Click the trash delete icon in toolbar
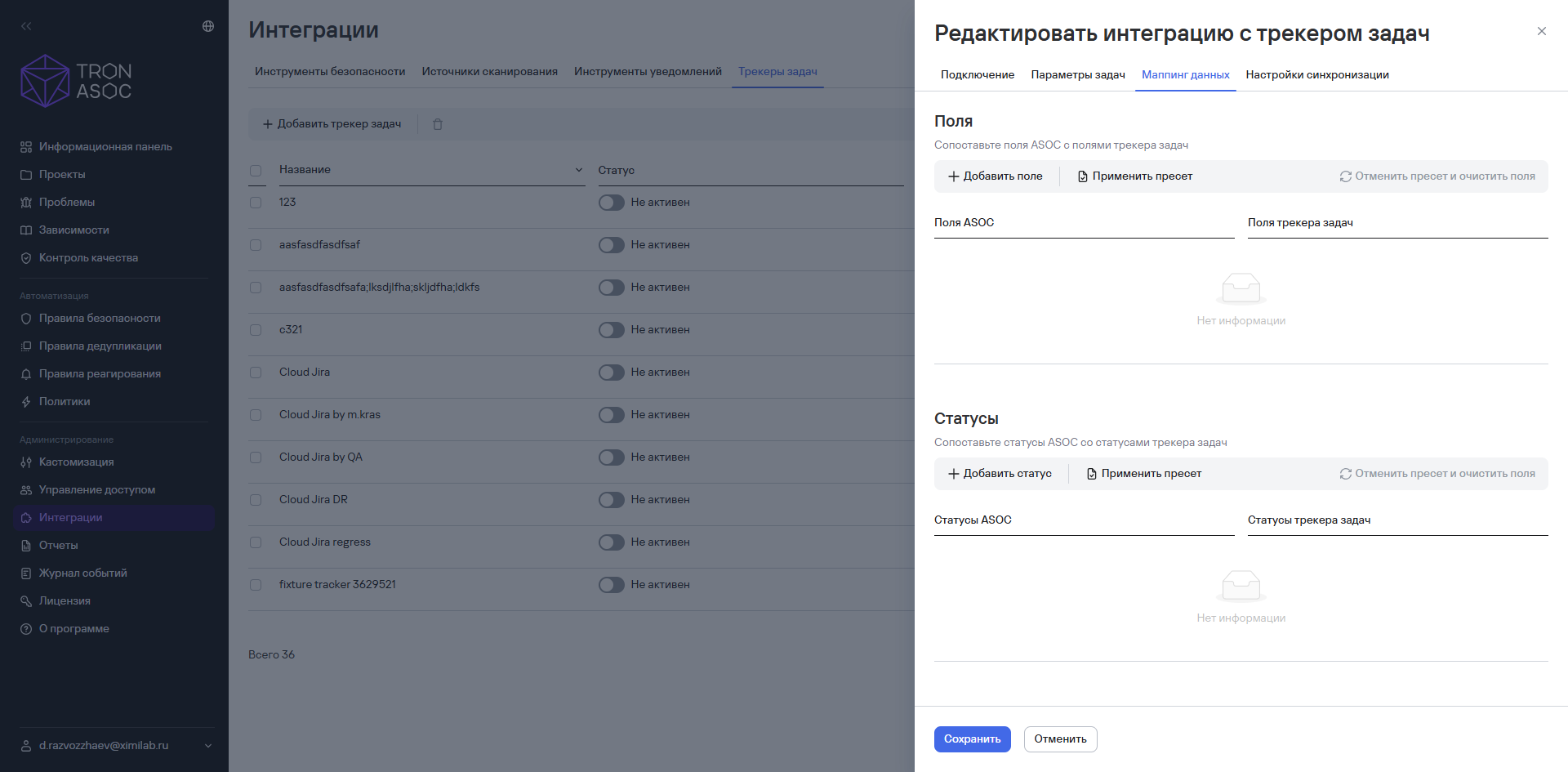Viewport: 1568px width, 772px height. [x=438, y=124]
